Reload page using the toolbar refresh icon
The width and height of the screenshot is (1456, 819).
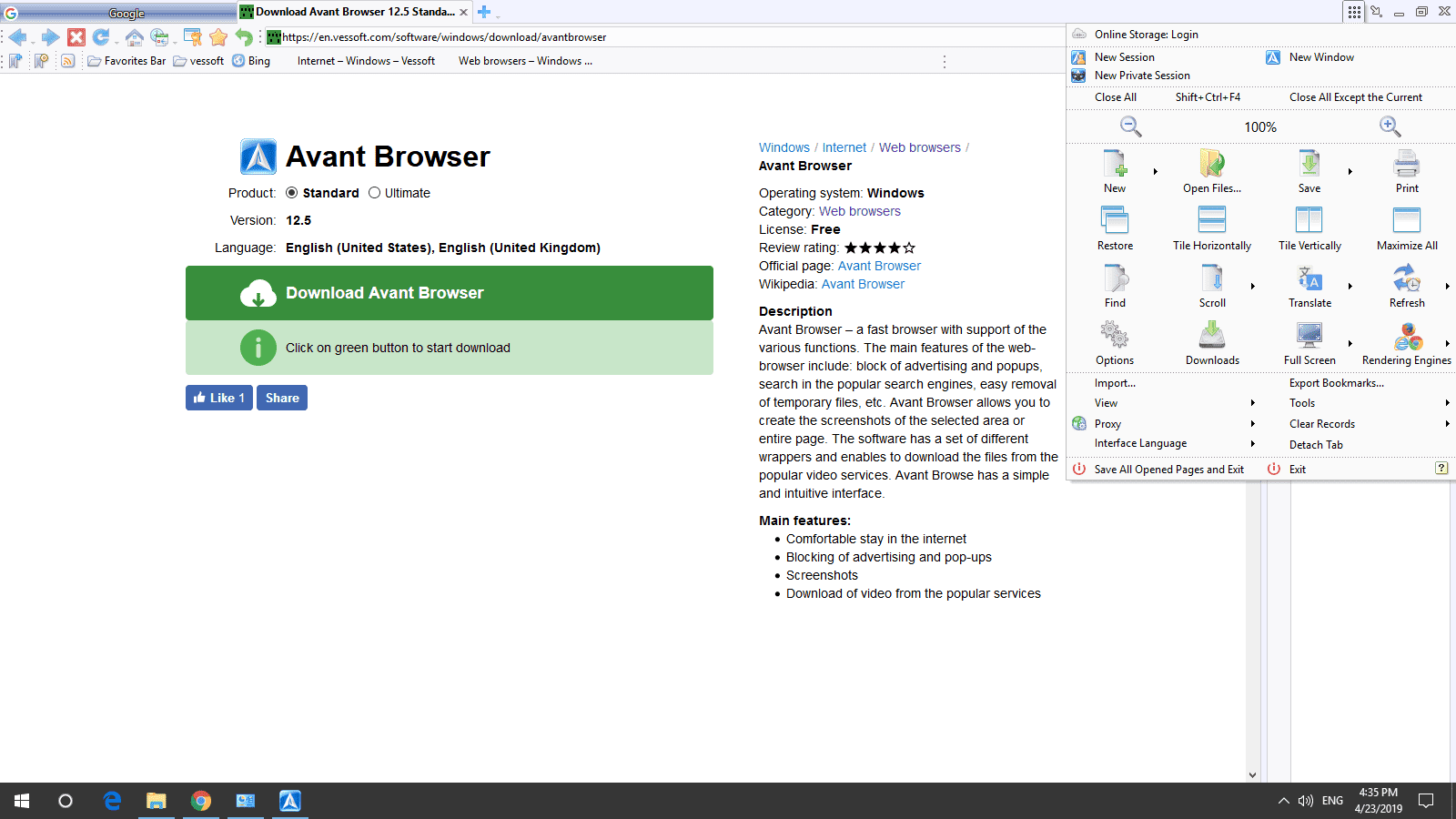(x=101, y=37)
